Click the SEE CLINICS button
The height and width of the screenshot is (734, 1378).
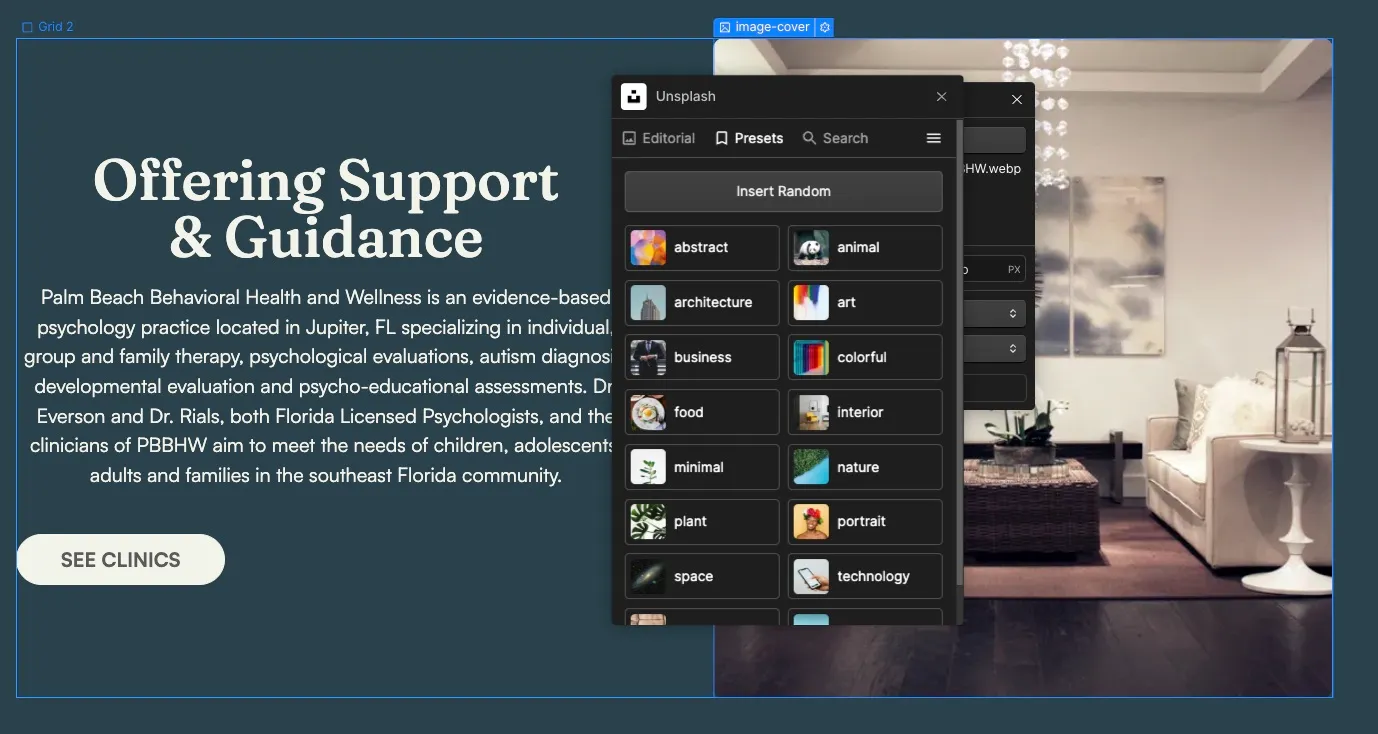pyautogui.click(x=120, y=559)
